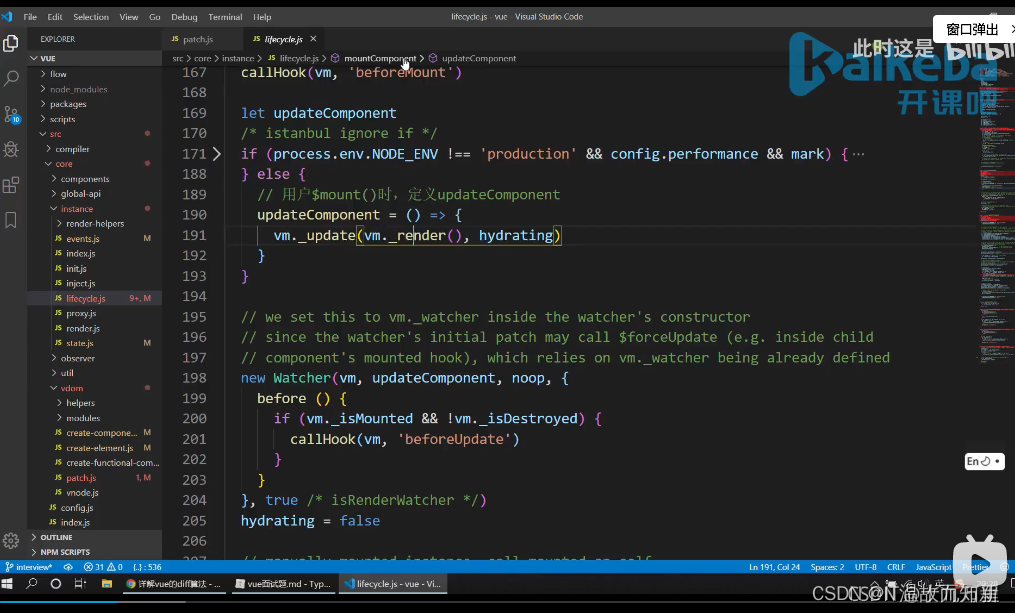Open Task View on the taskbar
The height and width of the screenshot is (613, 1015).
pos(80,583)
